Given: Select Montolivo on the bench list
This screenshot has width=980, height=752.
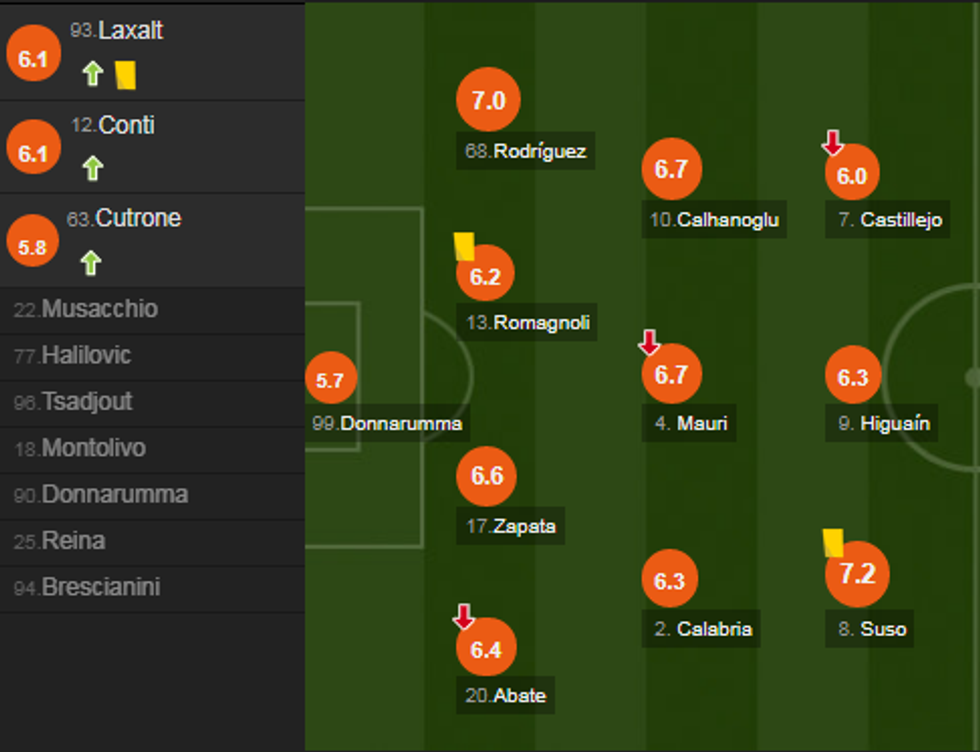Looking at the screenshot, I should (x=93, y=448).
